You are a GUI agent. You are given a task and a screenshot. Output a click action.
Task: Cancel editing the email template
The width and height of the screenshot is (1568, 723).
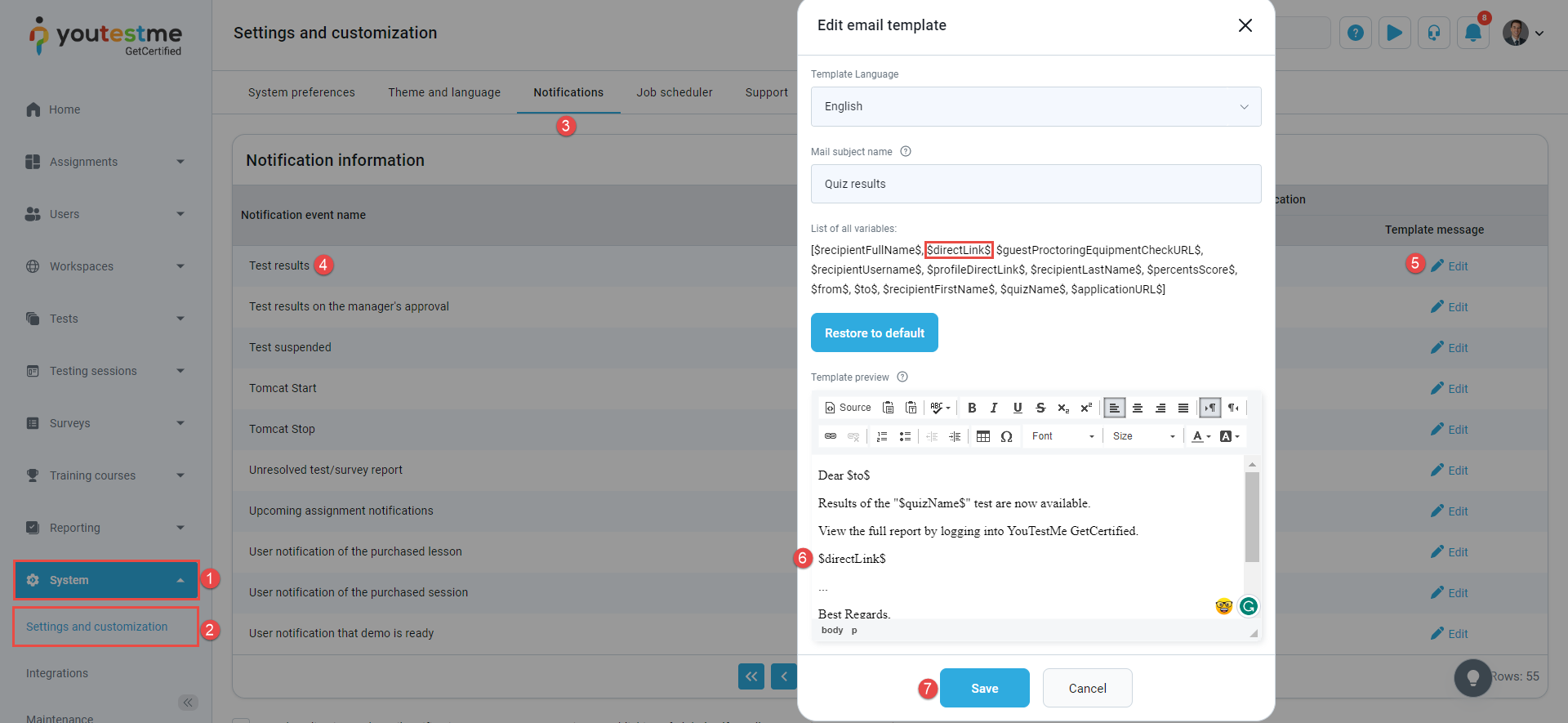[x=1088, y=688]
